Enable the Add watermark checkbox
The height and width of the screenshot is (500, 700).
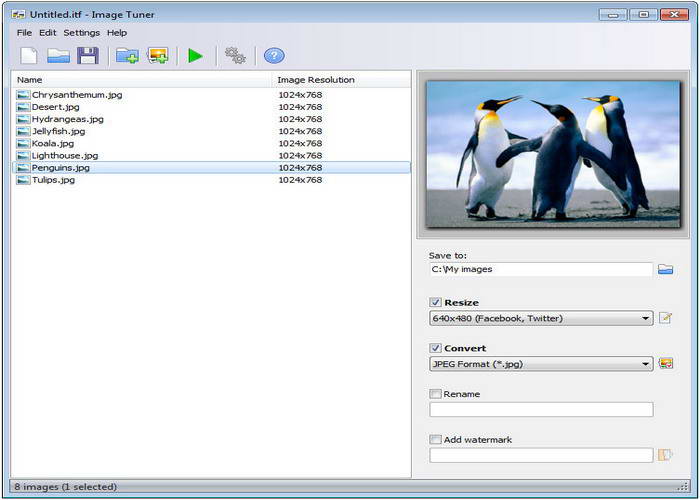pyautogui.click(x=435, y=440)
